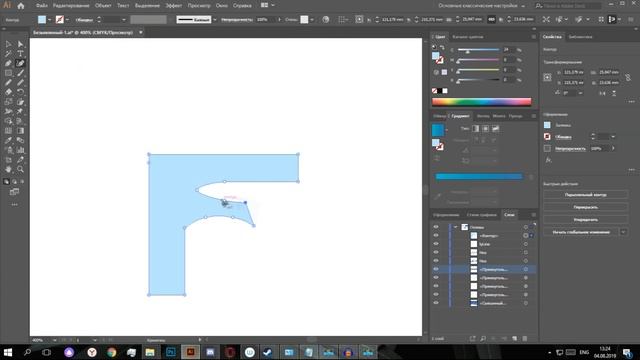Click the Обводка link in the Properties panel

(563, 137)
